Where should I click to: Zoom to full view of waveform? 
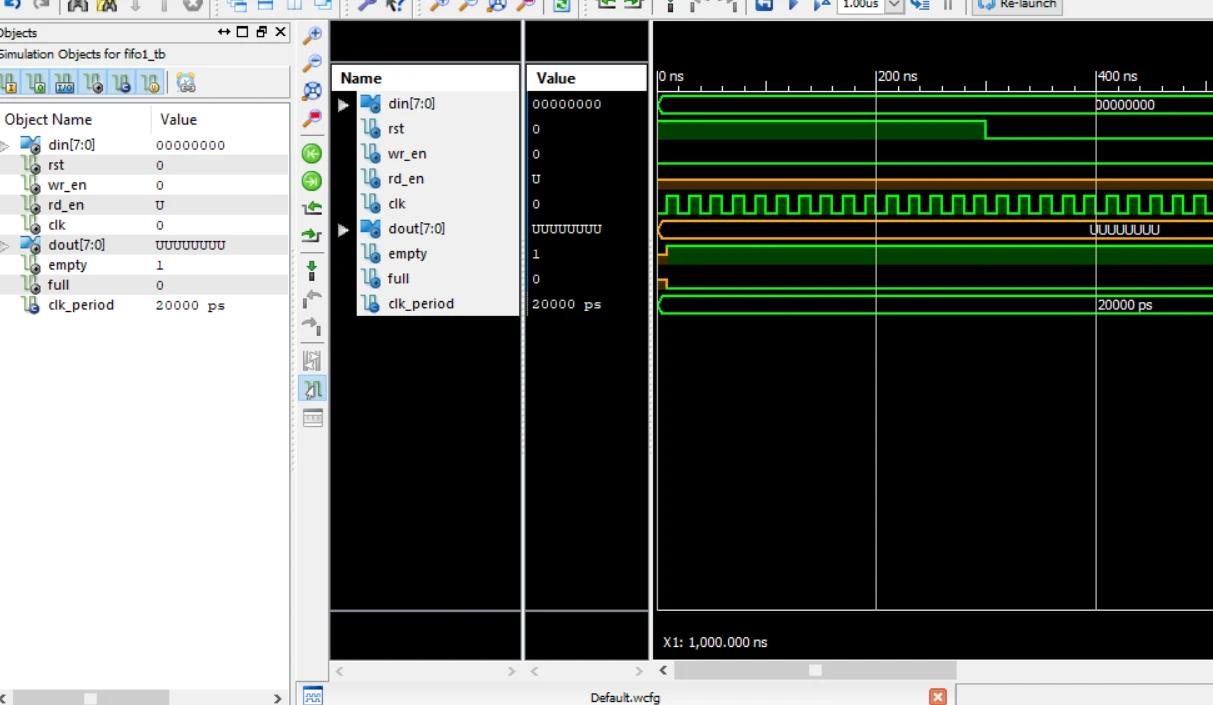tap(312, 91)
